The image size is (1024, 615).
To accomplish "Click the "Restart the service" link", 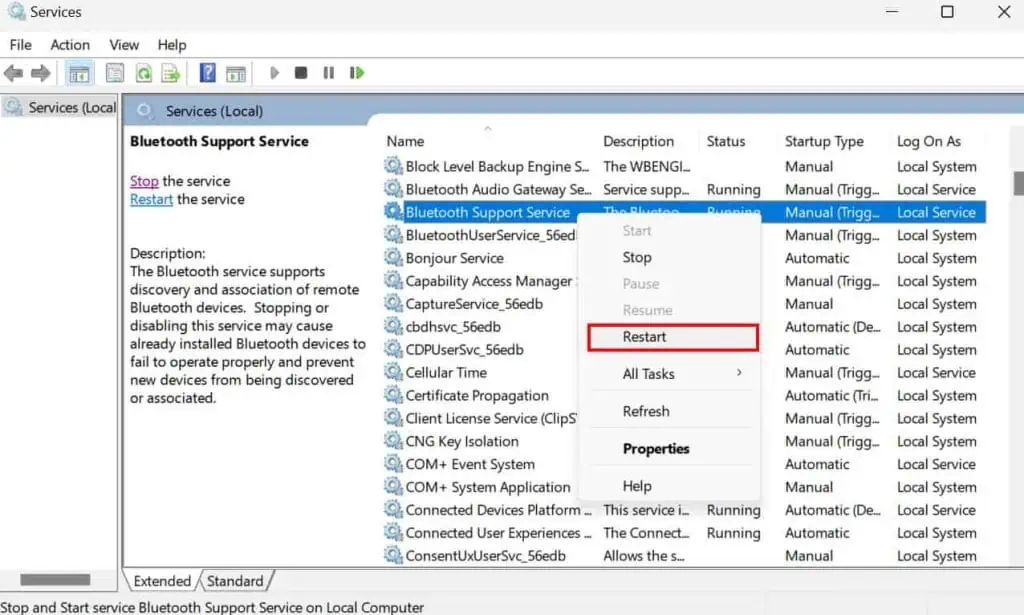I will (x=150, y=199).
